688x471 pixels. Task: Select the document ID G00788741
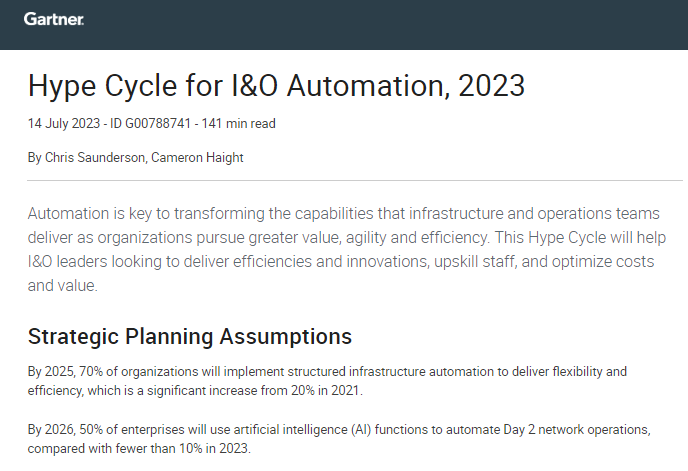pyautogui.click(x=150, y=124)
